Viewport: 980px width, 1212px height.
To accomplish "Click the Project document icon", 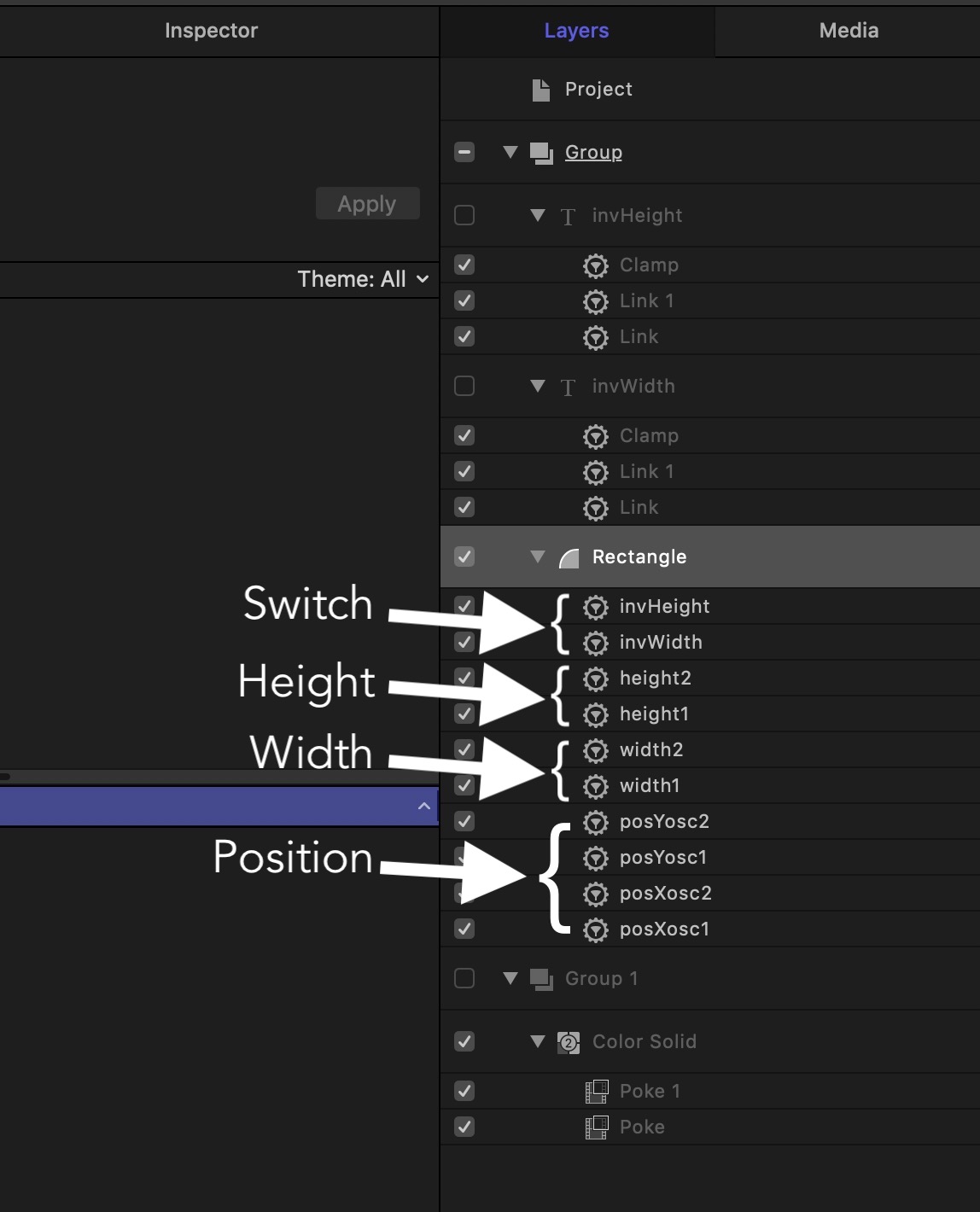I will pos(540,90).
